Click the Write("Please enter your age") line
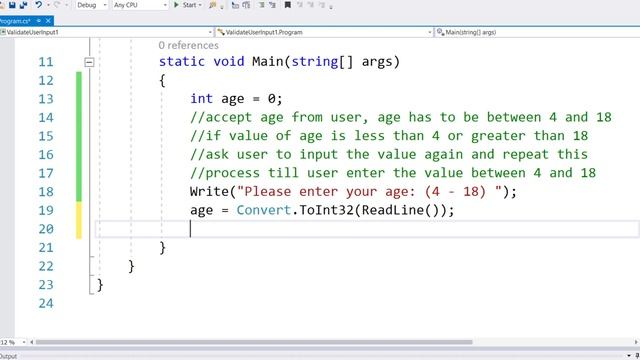The height and width of the screenshot is (360, 640). pyautogui.click(x=353, y=192)
